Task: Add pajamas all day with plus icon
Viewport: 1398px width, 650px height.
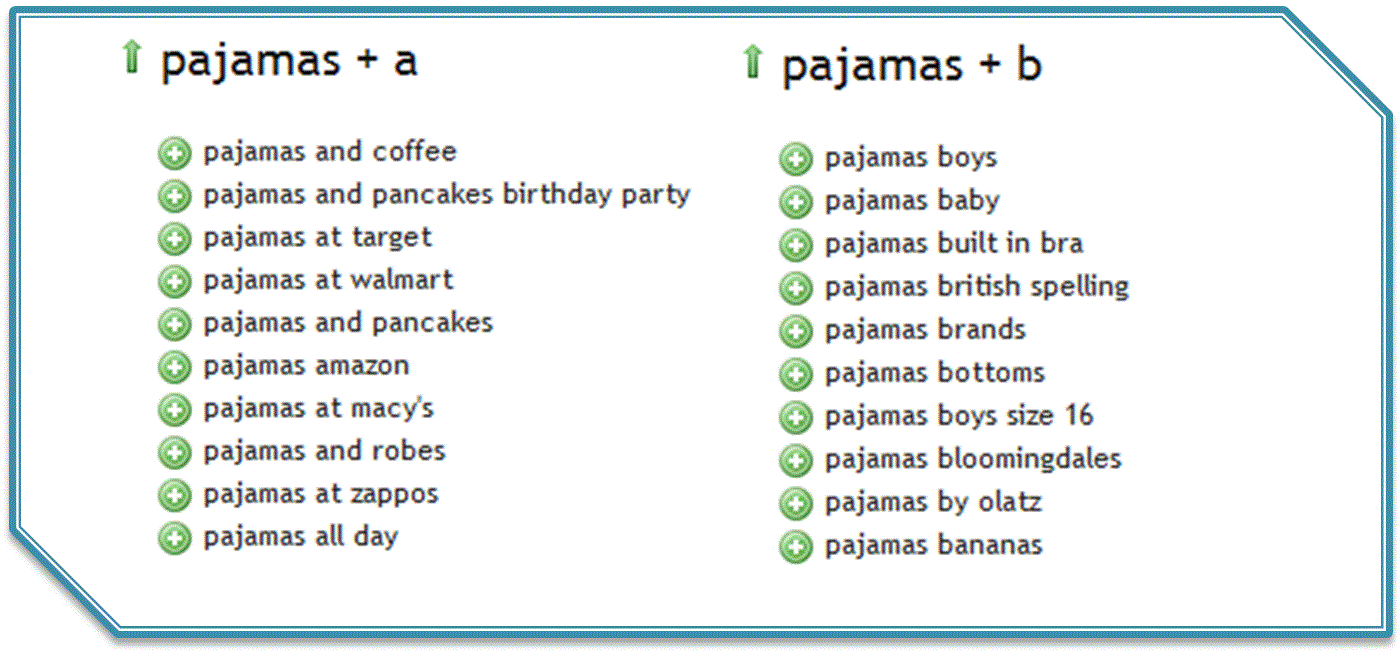Action: point(174,538)
